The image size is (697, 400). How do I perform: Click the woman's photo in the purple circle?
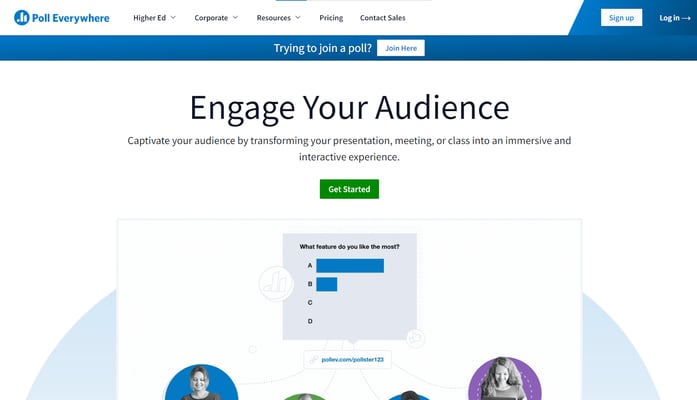pos(505,379)
